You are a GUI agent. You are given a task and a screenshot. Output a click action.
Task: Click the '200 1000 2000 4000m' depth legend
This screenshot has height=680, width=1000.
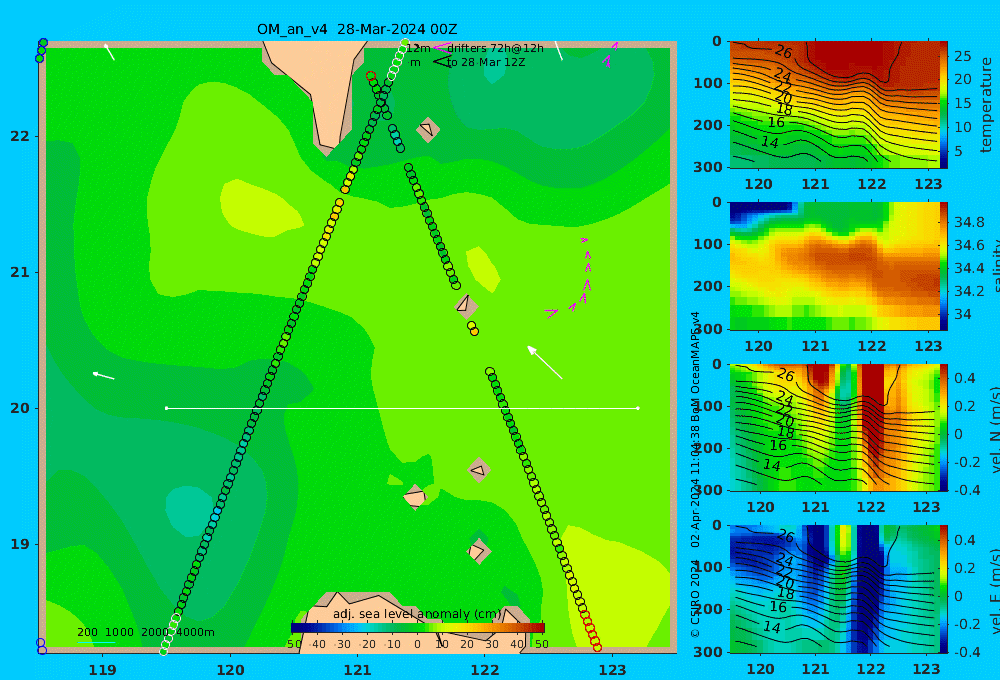[145, 632]
